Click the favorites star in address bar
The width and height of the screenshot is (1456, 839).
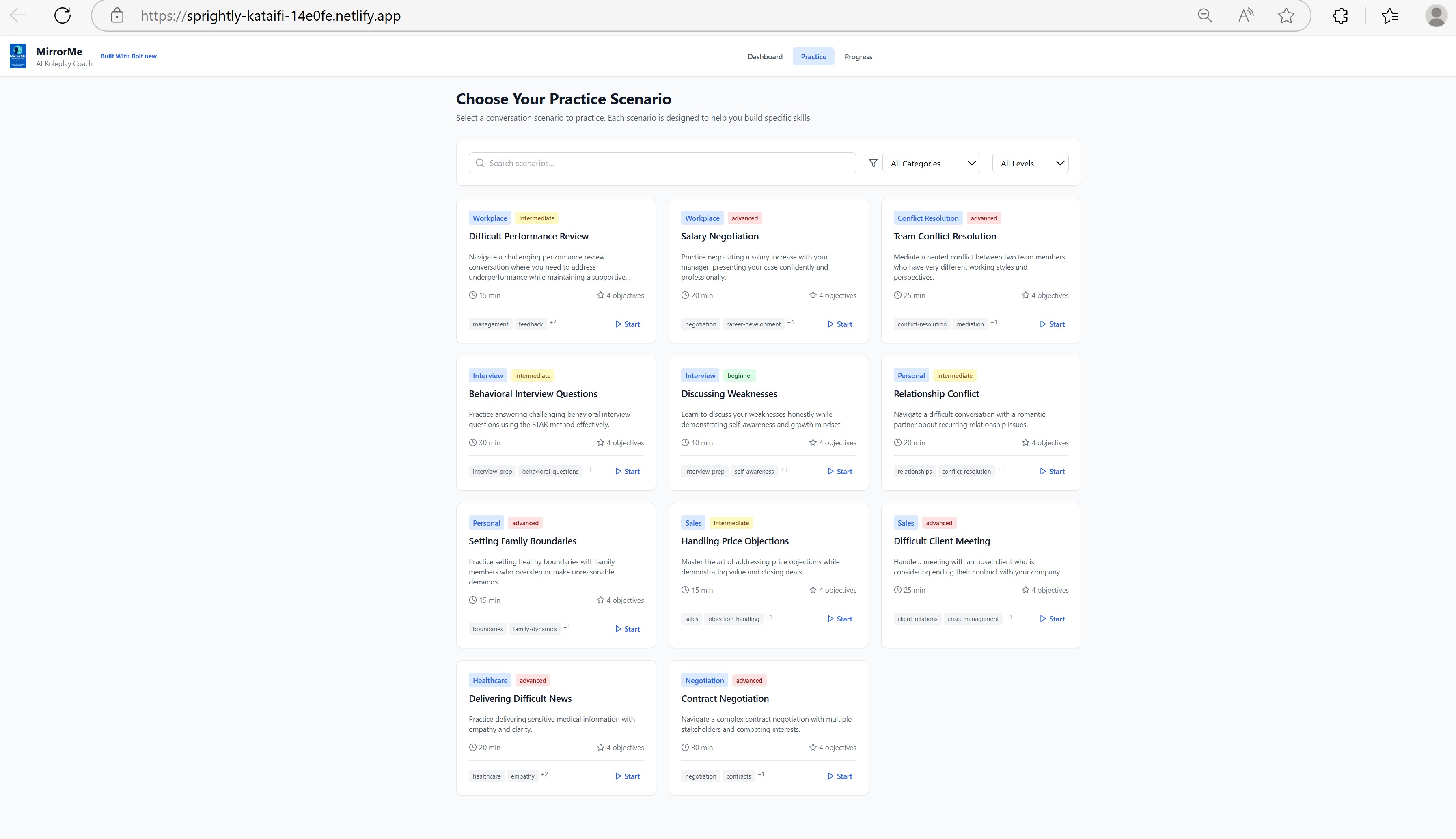click(1286, 15)
